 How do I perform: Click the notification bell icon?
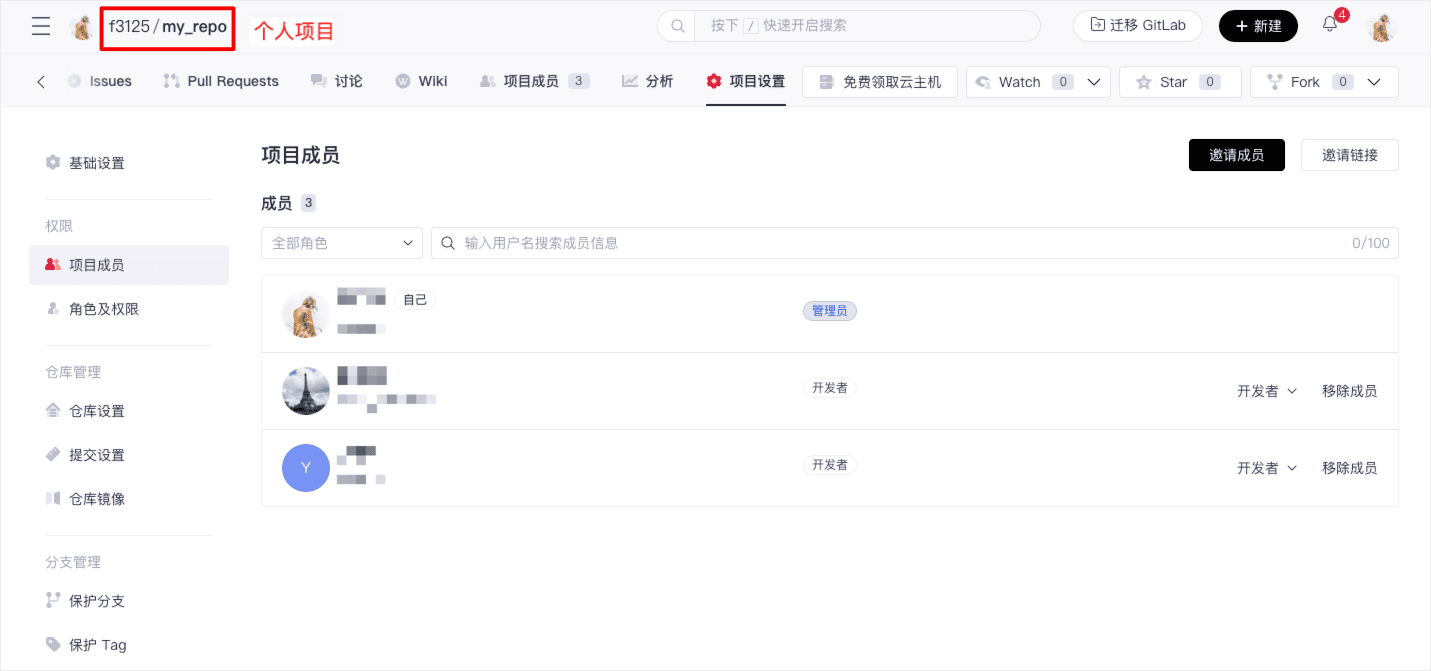click(x=1330, y=25)
